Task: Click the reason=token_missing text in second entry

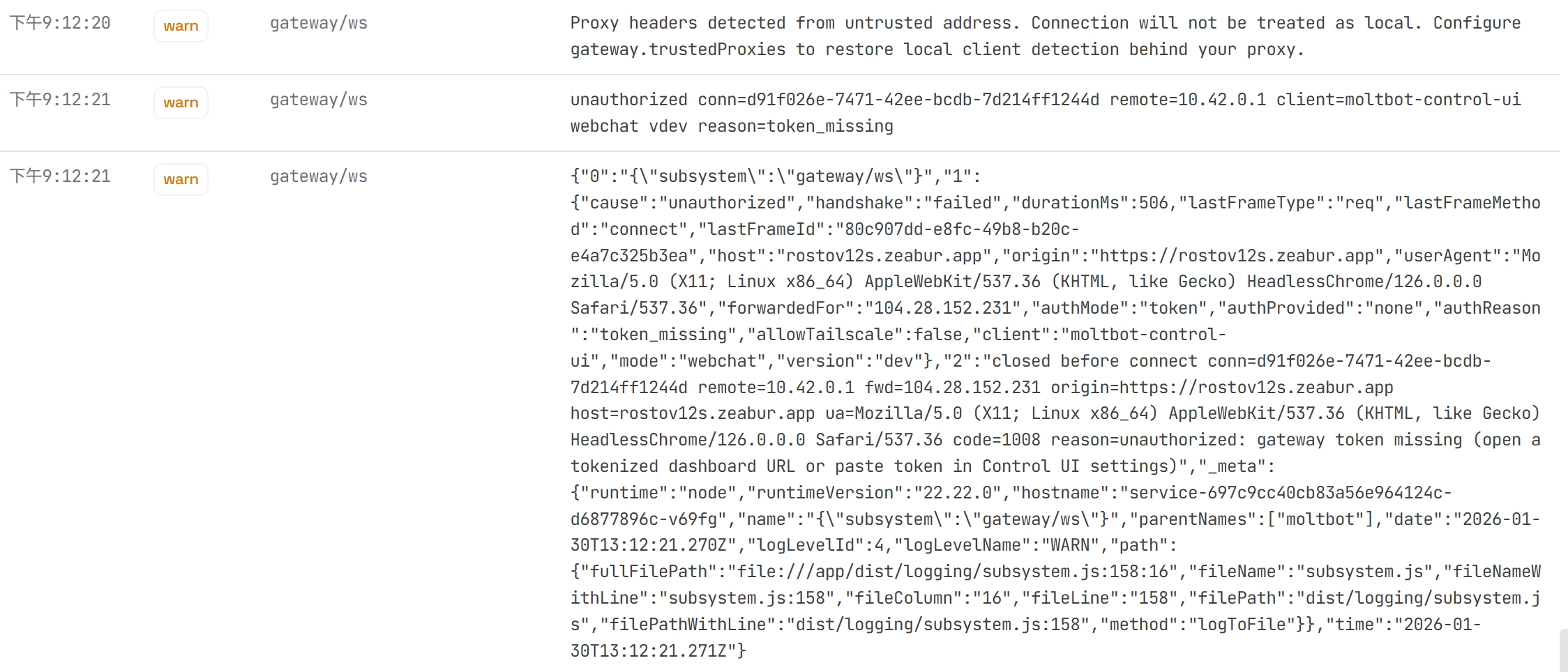Action: (x=795, y=126)
